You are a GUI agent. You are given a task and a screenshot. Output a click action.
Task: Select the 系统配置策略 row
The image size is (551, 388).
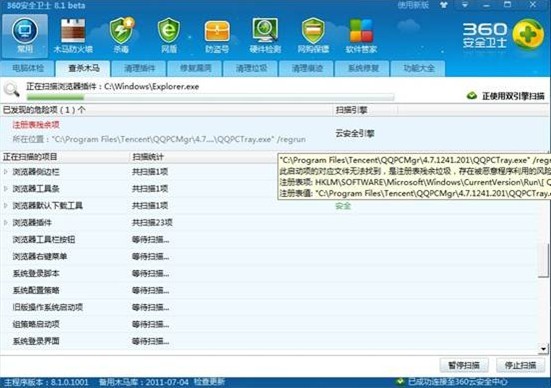click(36, 290)
